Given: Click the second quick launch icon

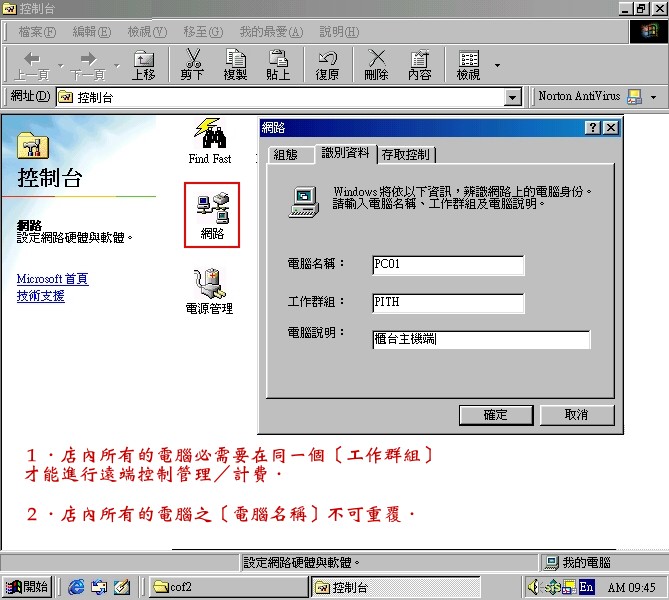Looking at the screenshot, I should tap(99, 588).
